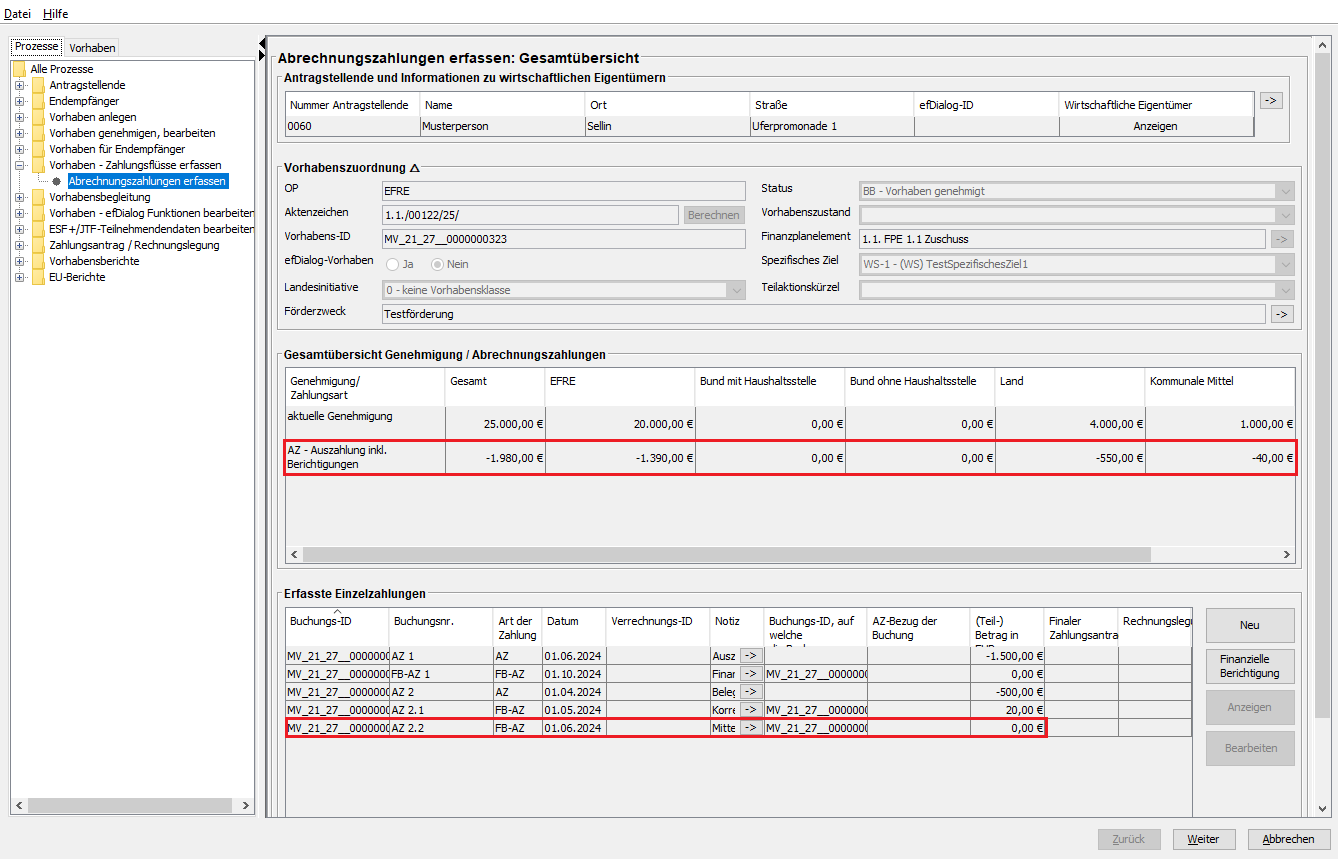
Task: Expand the Vorhabensberichte tree node
Action: 19,261
